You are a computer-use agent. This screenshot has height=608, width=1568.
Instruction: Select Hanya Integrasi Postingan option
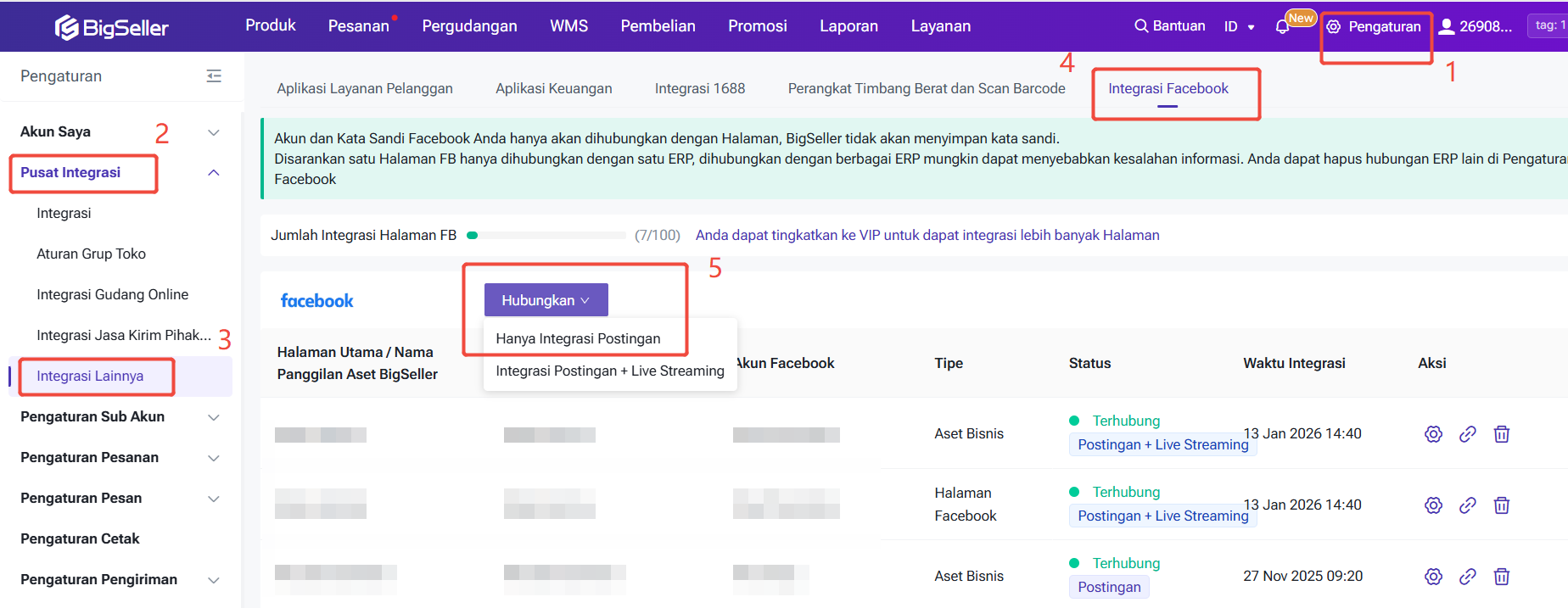[x=578, y=338]
